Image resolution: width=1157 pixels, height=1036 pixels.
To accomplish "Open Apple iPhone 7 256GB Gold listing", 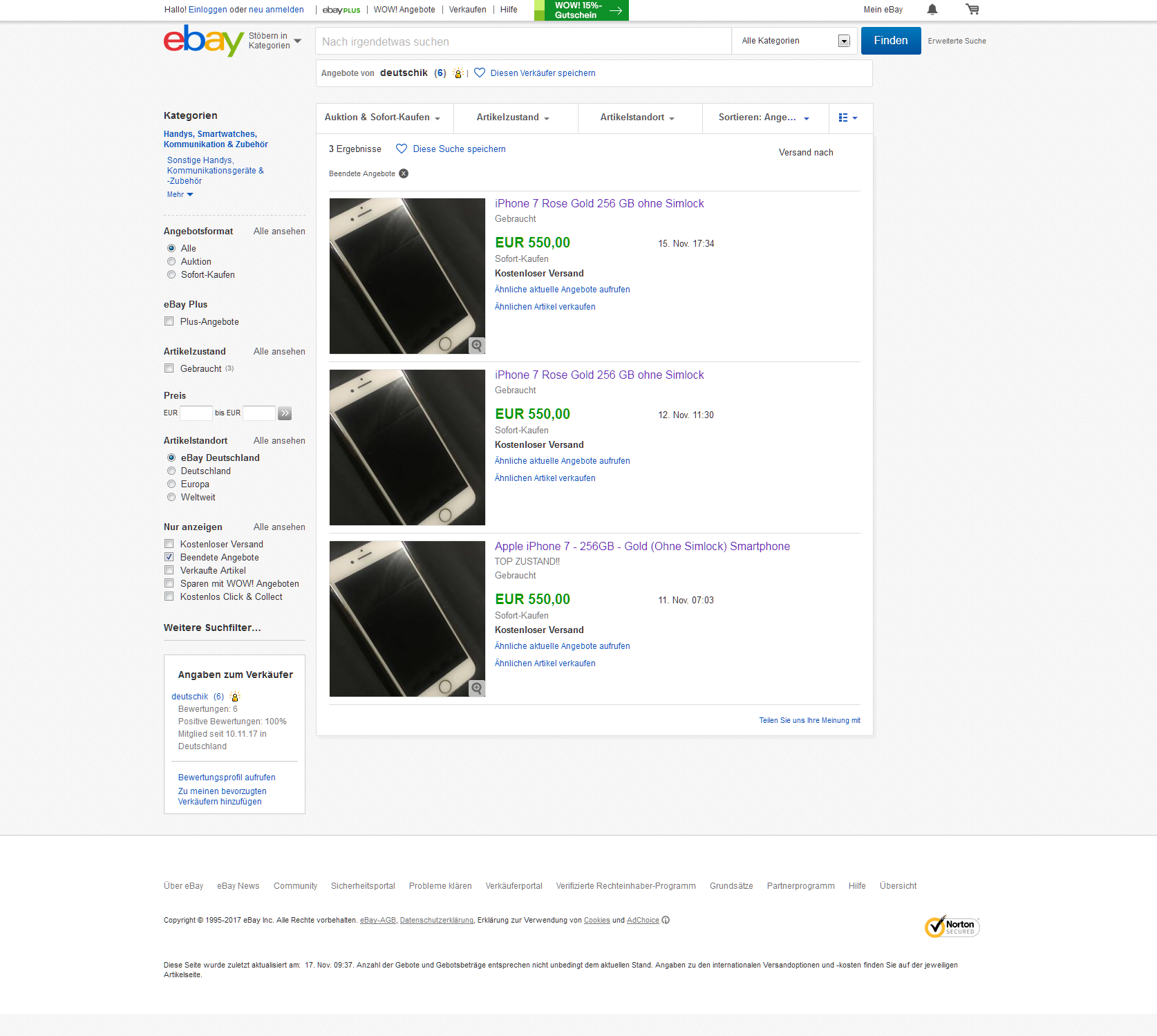I will [642, 546].
